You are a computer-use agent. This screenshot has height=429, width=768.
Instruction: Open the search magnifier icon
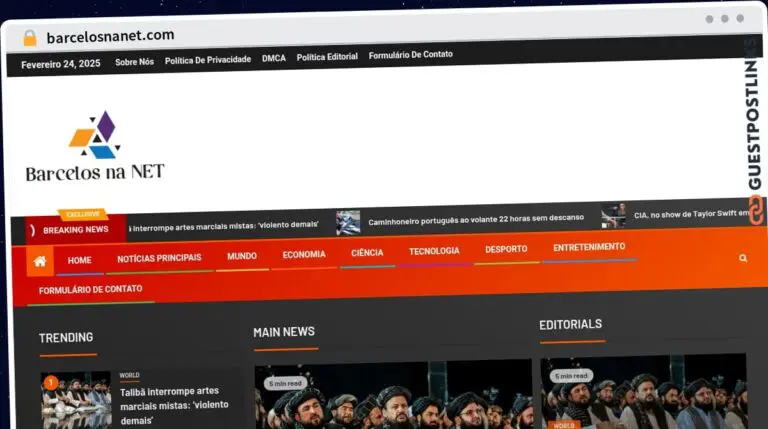tap(743, 258)
